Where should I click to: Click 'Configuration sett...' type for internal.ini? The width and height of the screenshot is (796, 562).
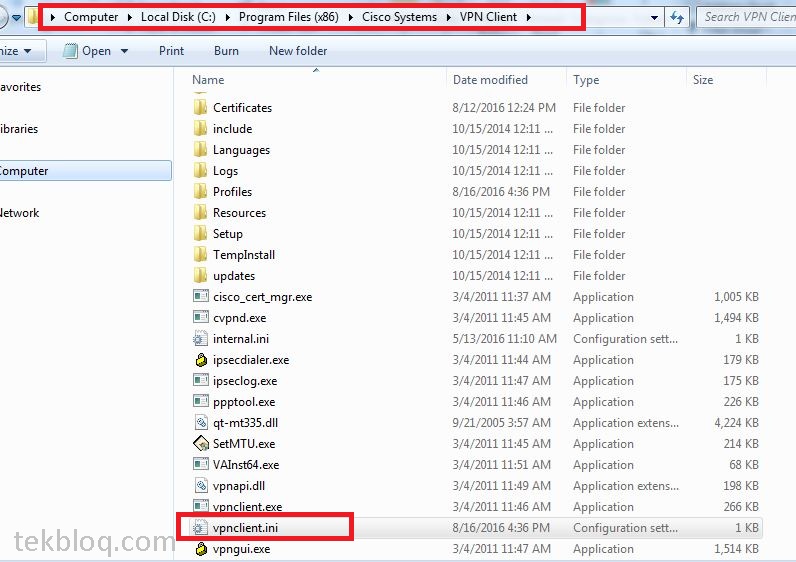tap(625, 339)
